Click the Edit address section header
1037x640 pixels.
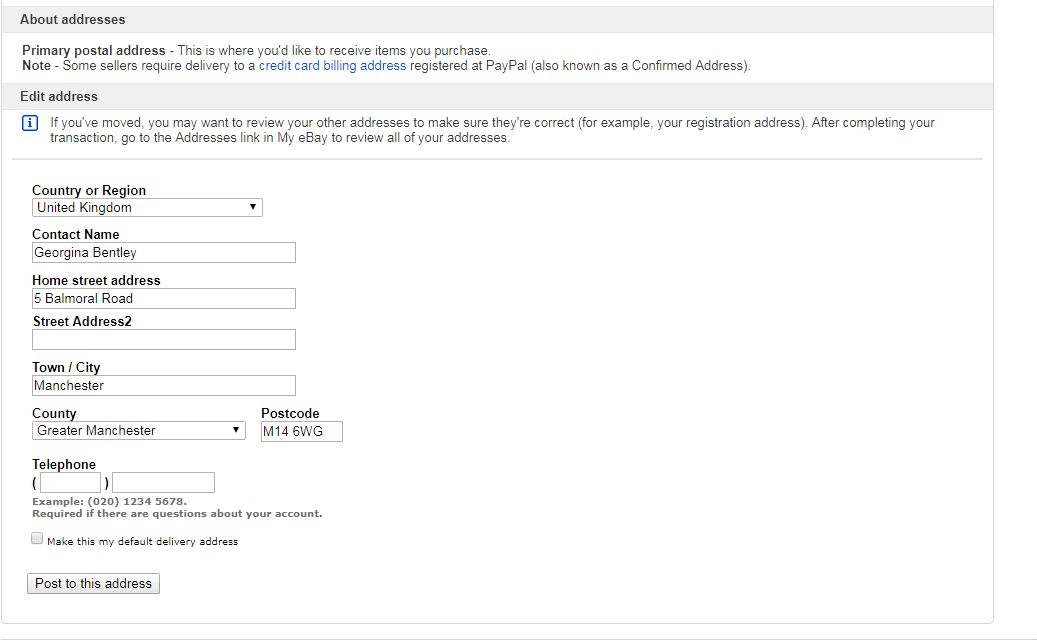[59, 97]
